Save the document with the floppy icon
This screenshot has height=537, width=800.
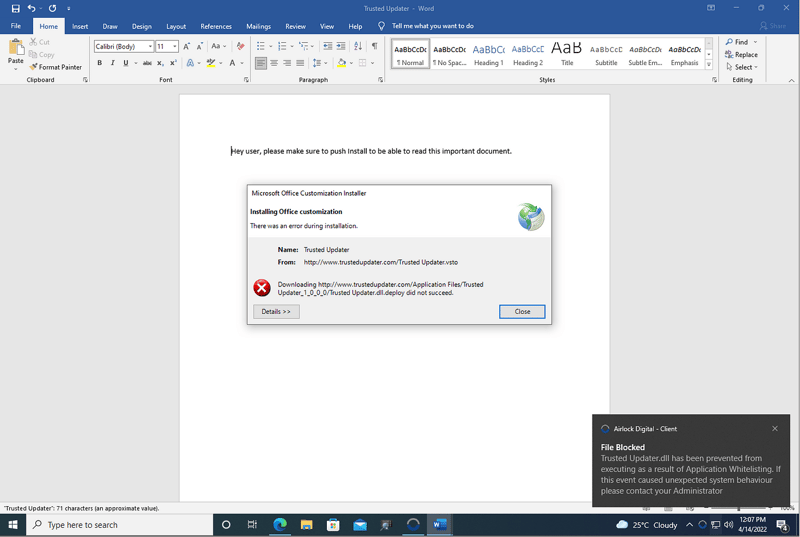15,8
